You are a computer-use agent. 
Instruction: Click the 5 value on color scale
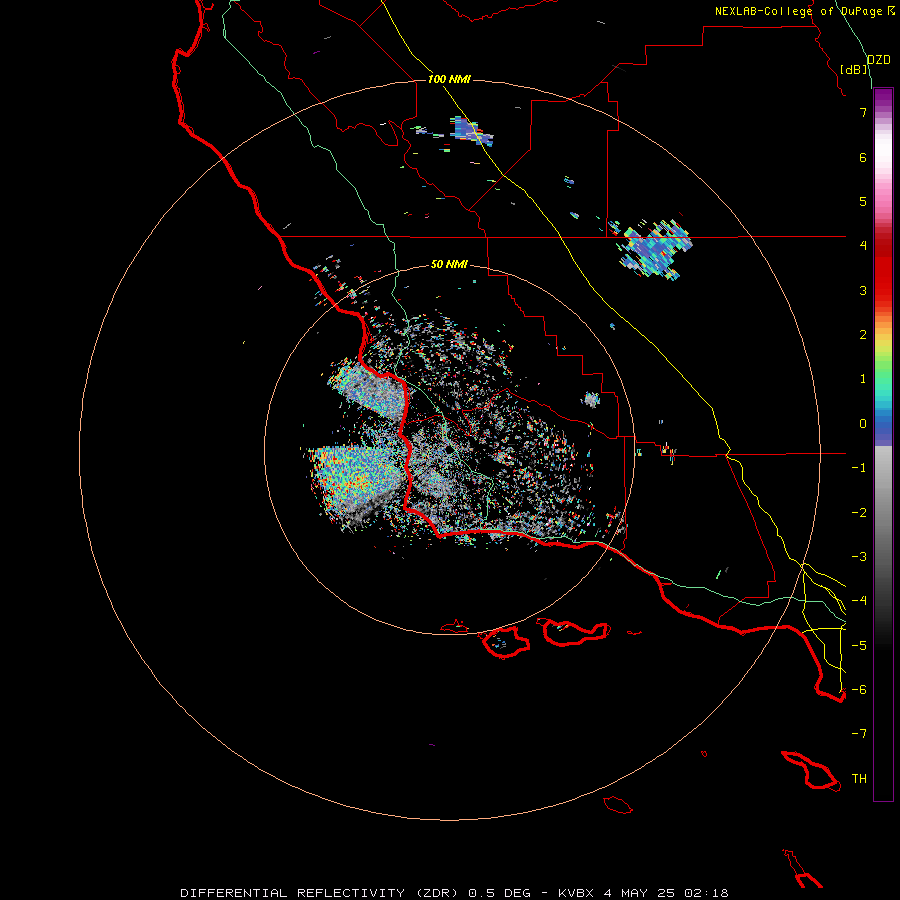point(863,201)
